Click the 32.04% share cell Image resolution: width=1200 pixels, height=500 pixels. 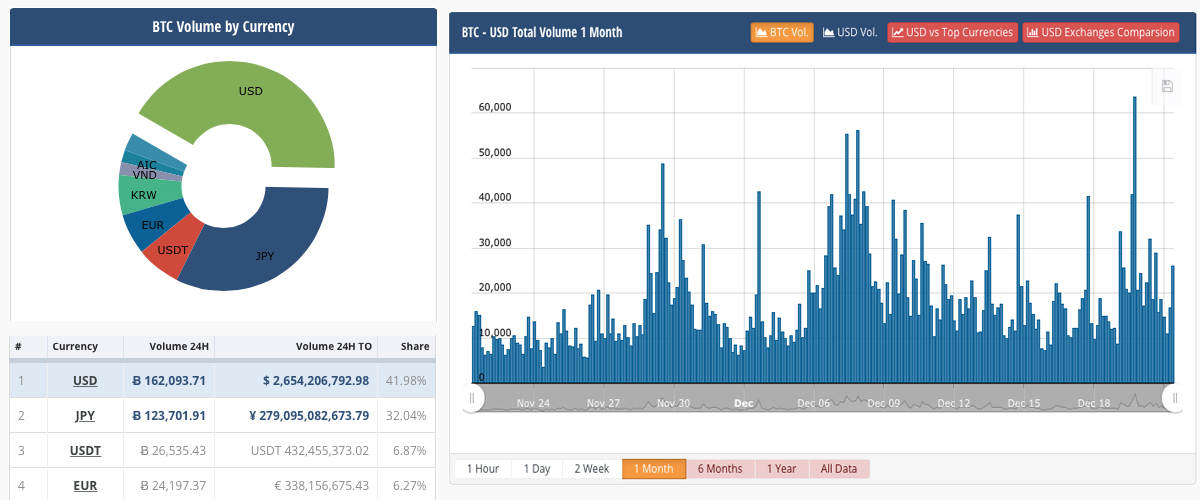coord(407,416)
